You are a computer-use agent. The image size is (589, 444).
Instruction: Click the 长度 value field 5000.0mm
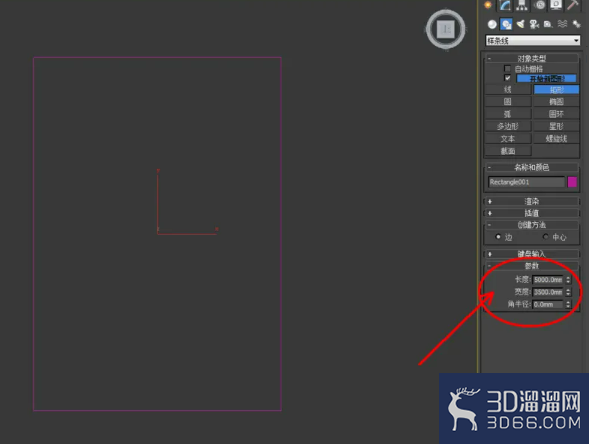pyautogui.click(x=548, y=280)
